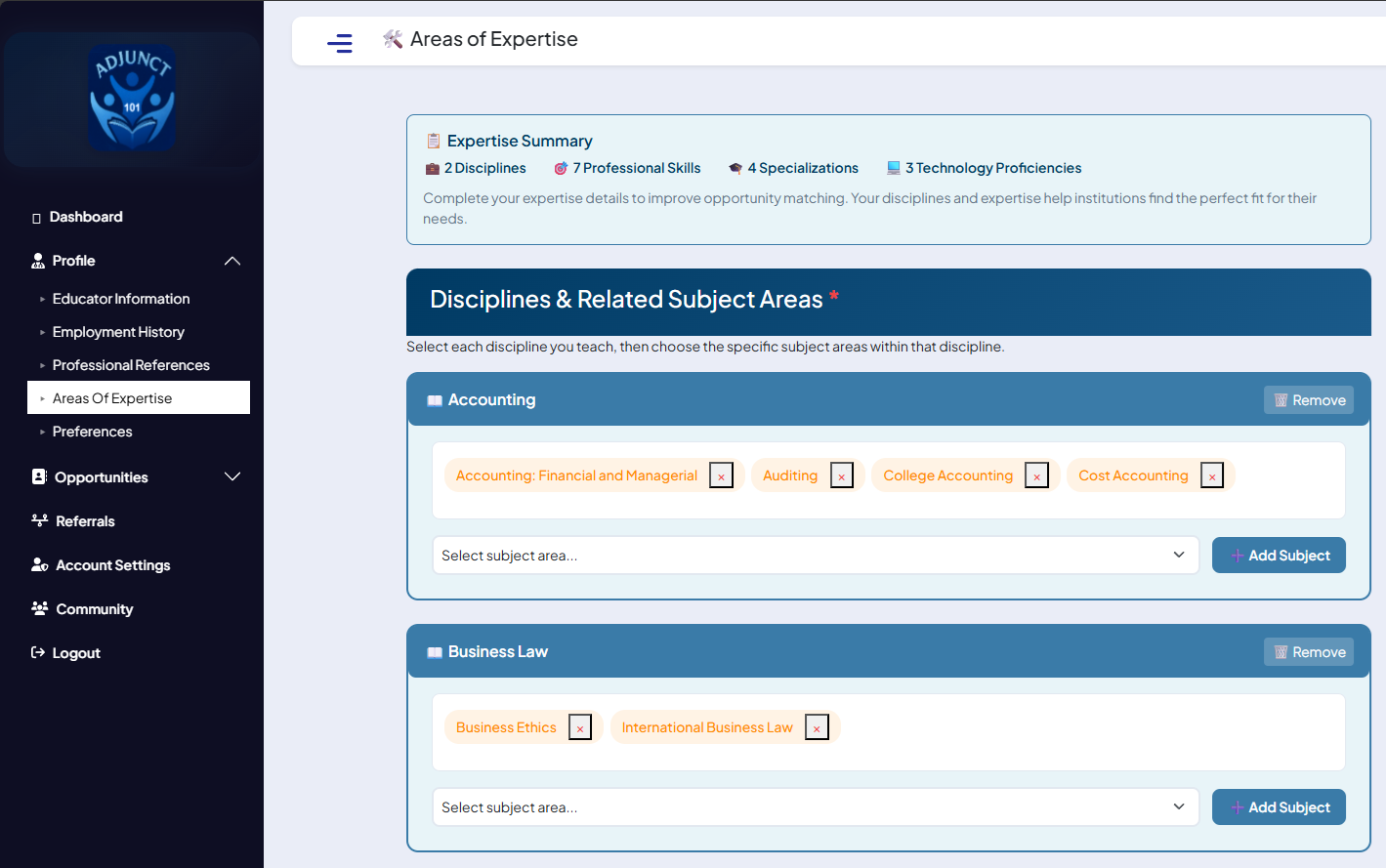
Task: Open the Community section
Action: coord(94,609)
